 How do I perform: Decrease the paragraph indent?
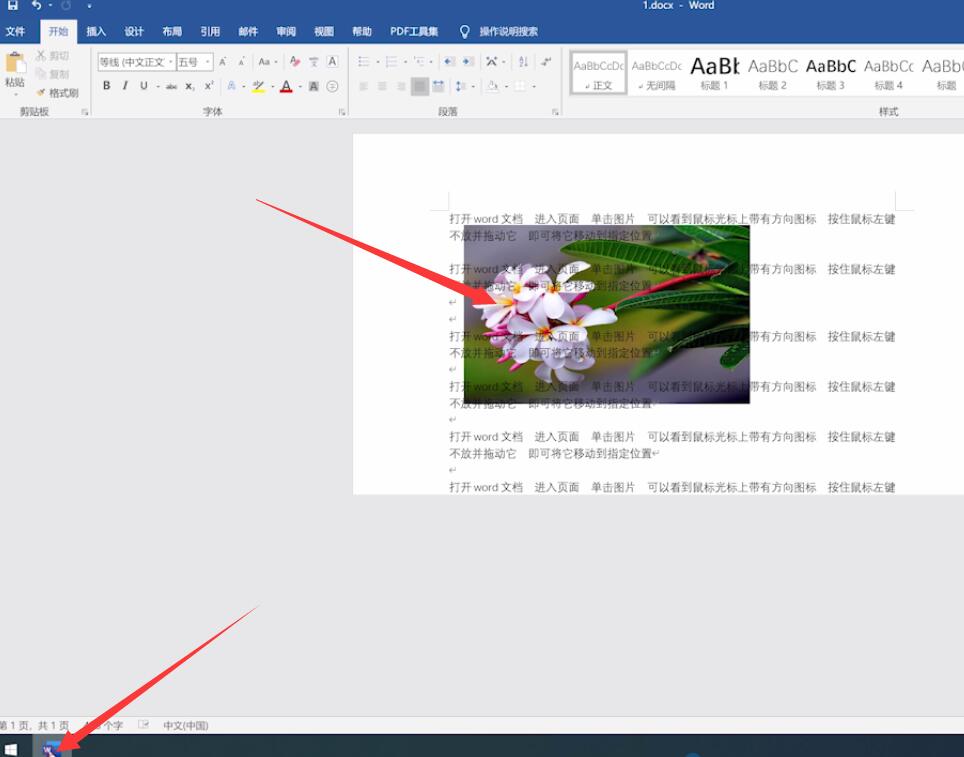[449, 61]
